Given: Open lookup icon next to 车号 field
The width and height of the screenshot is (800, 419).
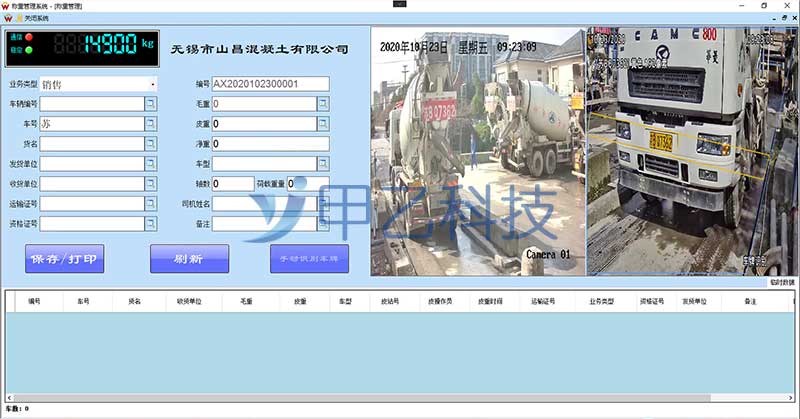Looking at the screenshot, I should click(x=151, y=124).
